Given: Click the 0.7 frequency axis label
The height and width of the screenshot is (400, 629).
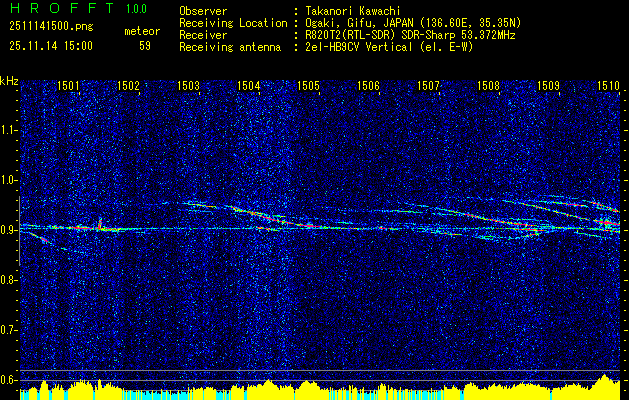Looking at the screenshot, I should click(9, 329).
